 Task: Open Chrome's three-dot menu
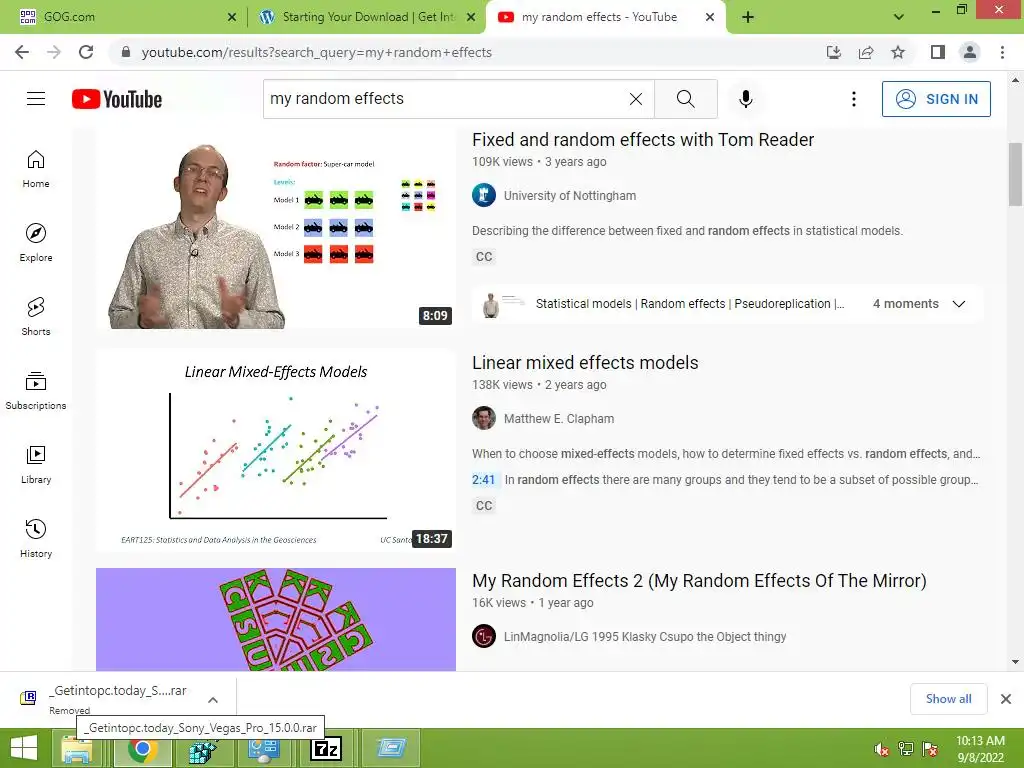click(1002, 52)
